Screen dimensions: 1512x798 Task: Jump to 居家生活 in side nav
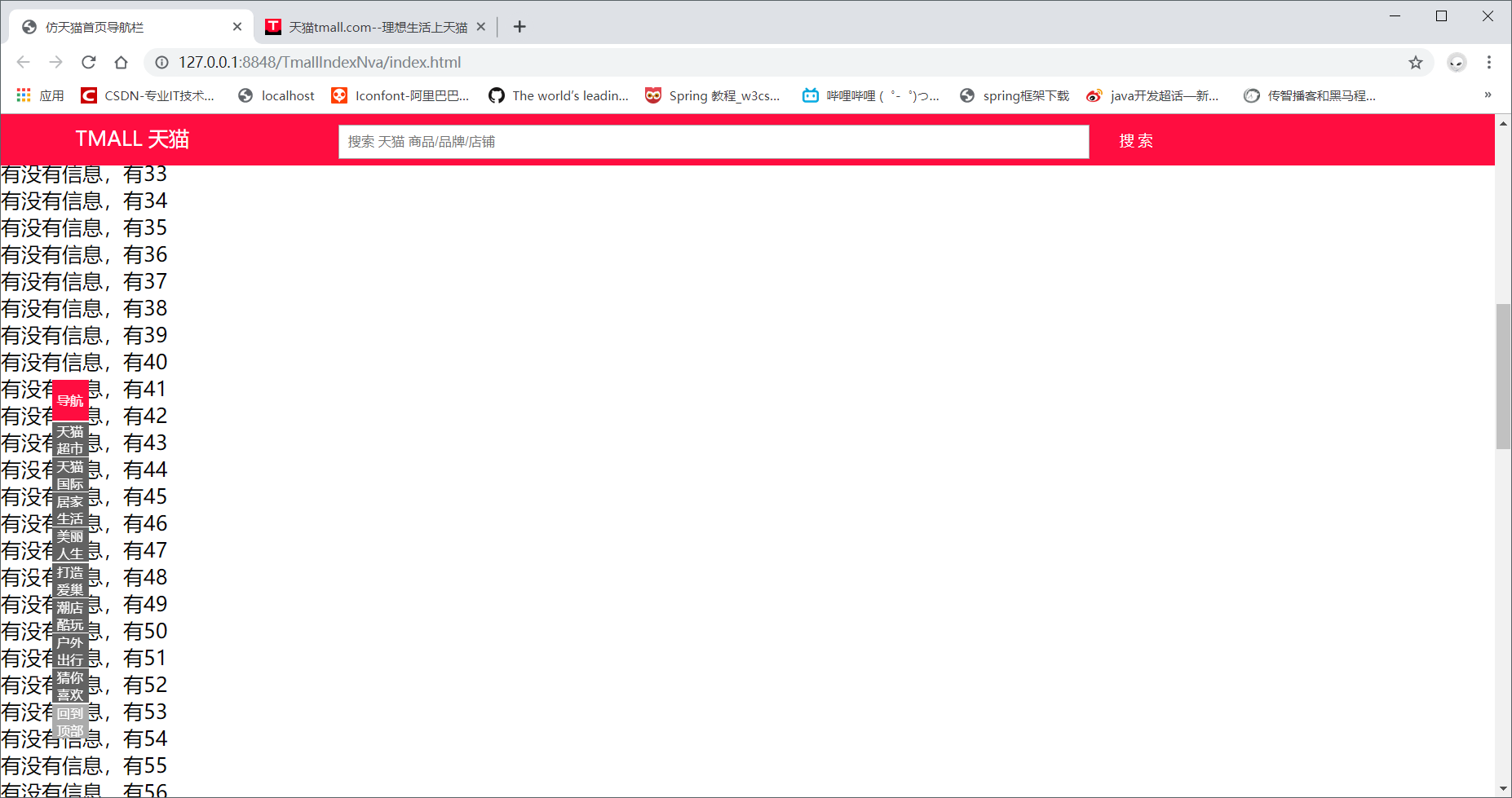coord(70,510)
